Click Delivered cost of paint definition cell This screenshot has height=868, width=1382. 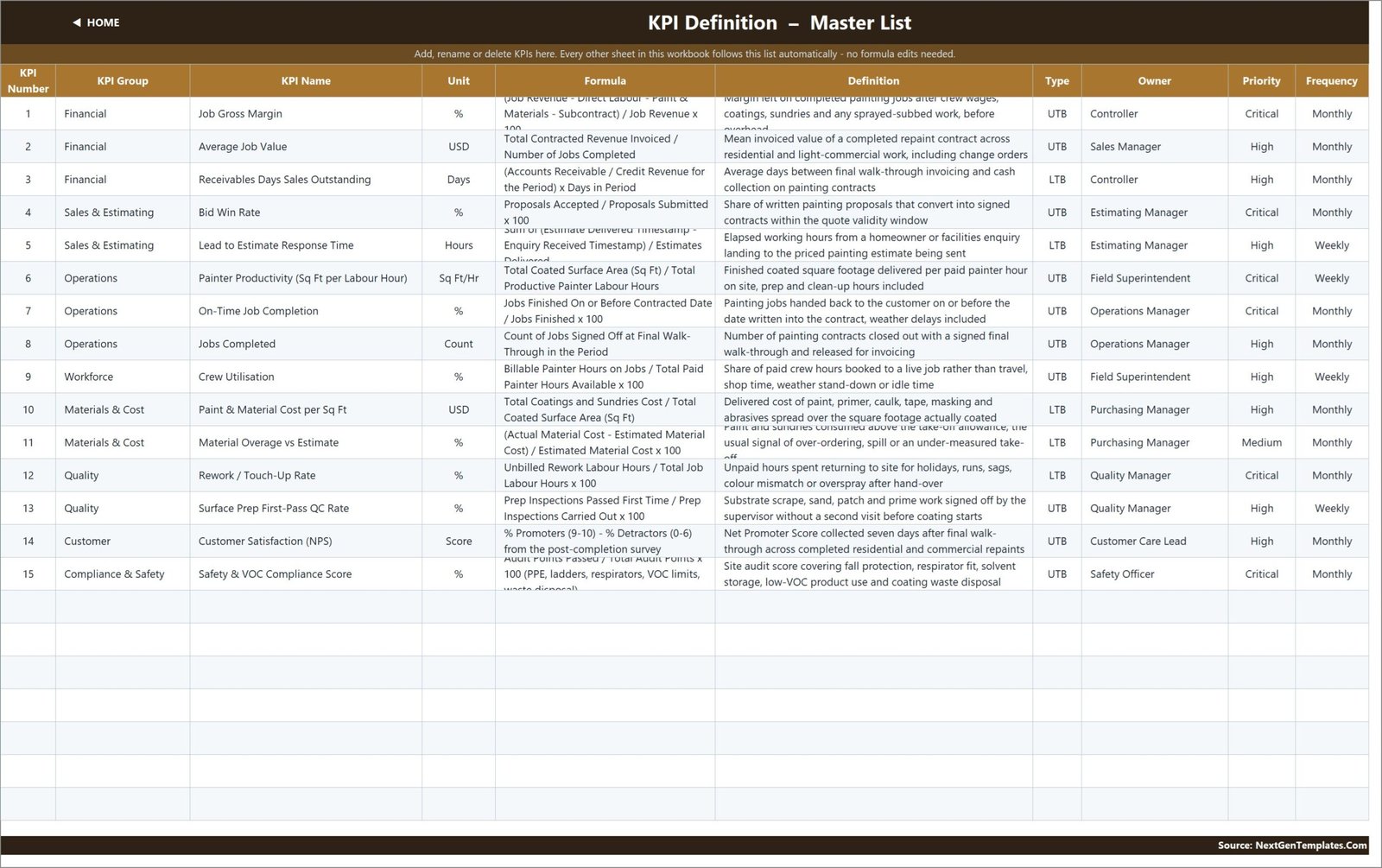[873, 409]
